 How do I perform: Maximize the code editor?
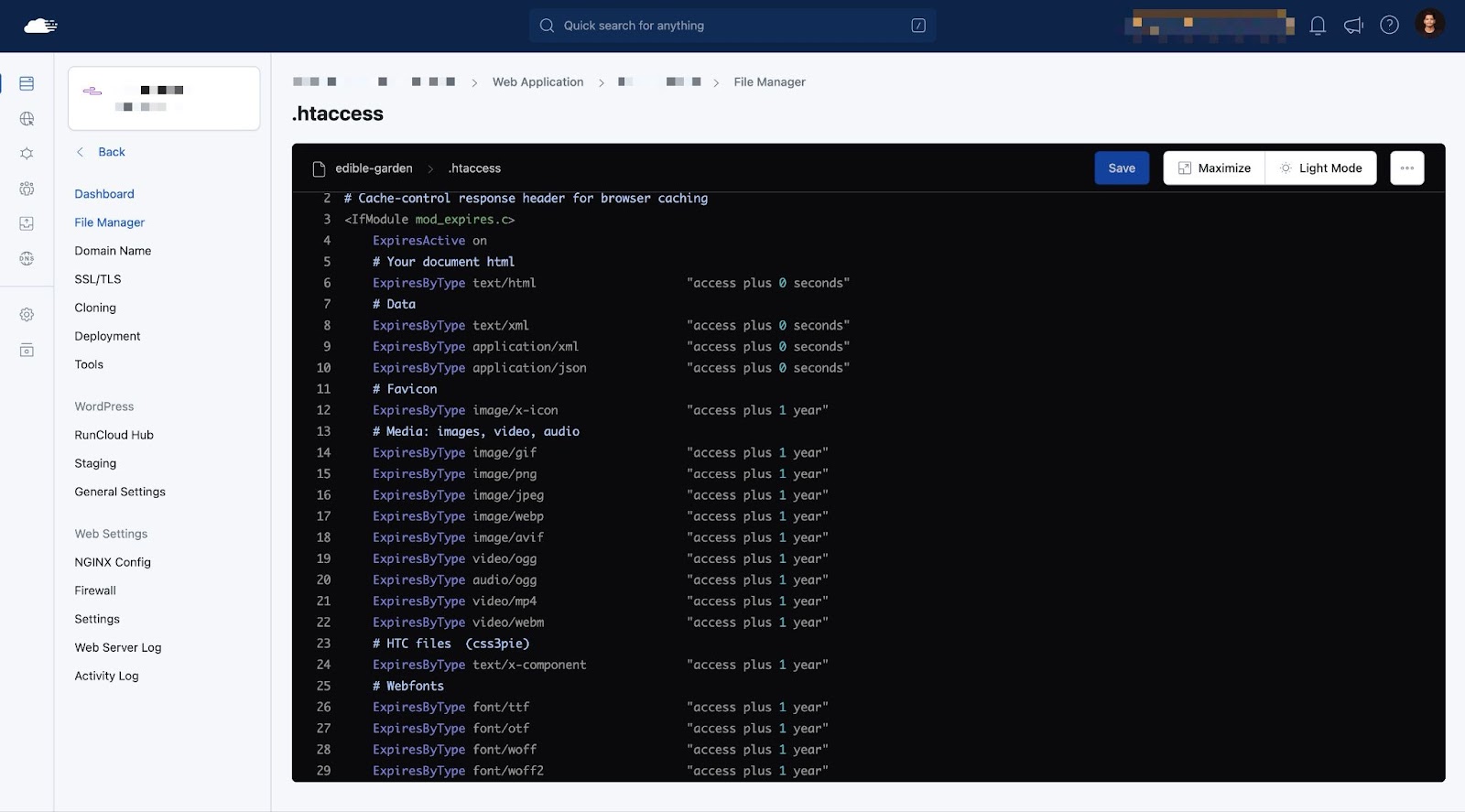[1214, 168]
